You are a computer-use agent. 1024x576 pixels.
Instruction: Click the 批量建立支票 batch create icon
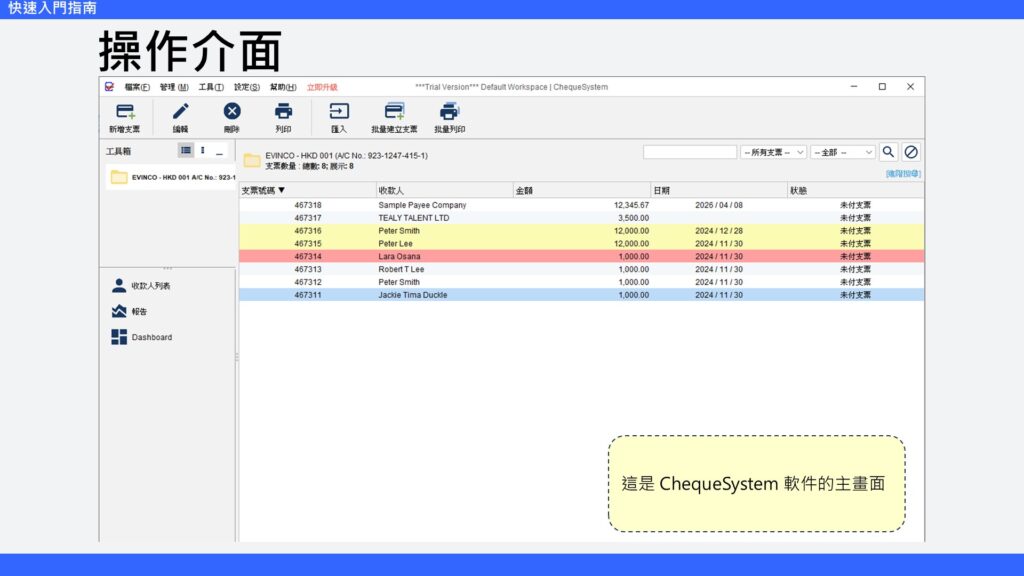click(394, 112)
